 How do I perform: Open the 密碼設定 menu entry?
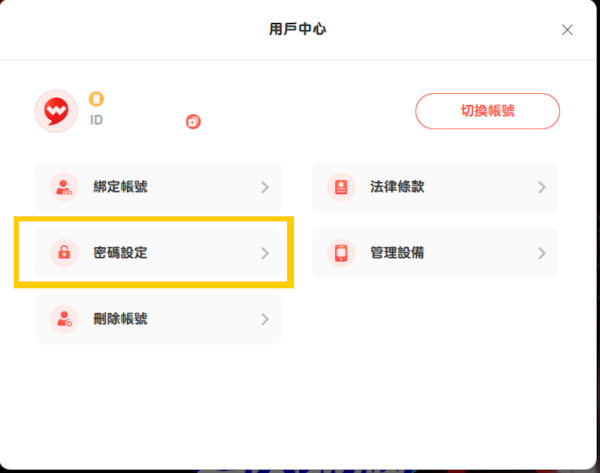[158, 253]
